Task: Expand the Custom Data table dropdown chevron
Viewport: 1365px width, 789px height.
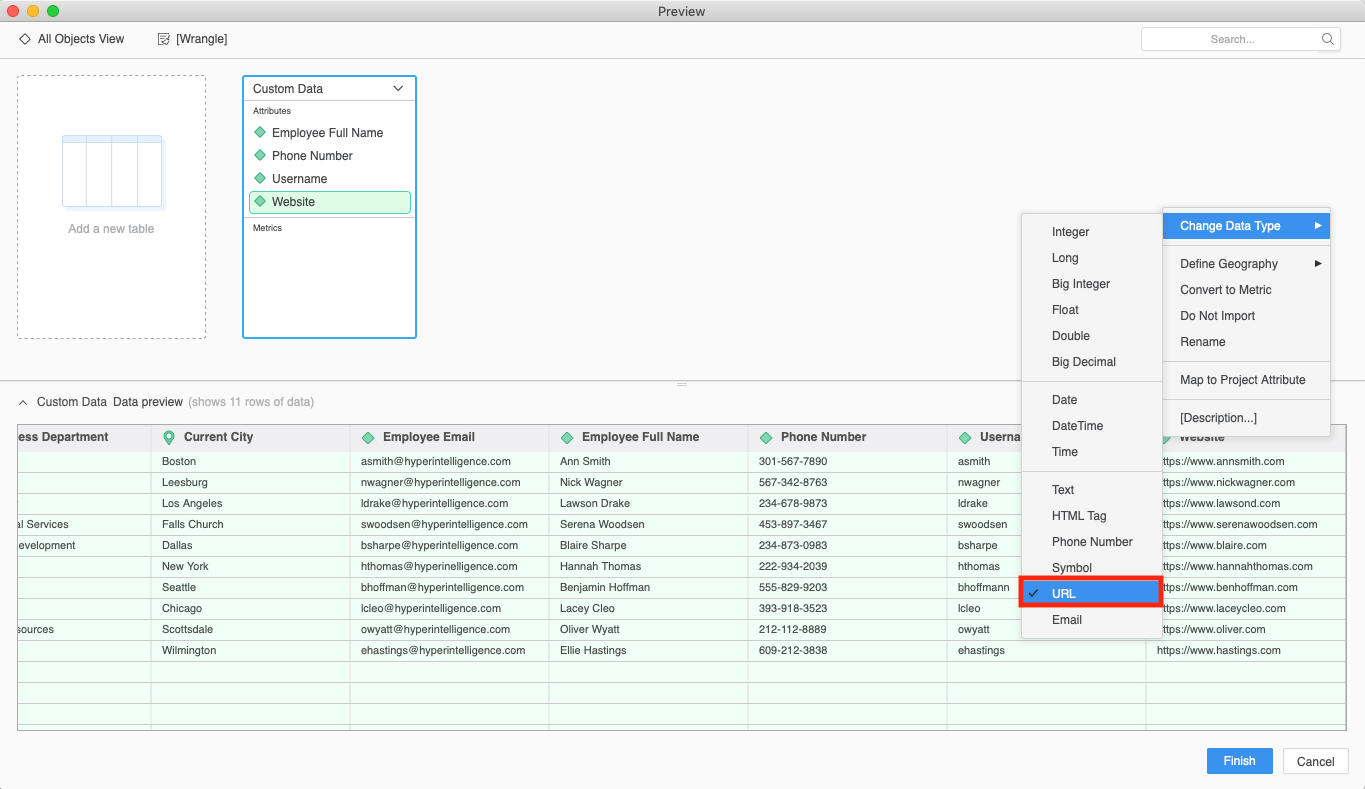Action: [398, 89]
